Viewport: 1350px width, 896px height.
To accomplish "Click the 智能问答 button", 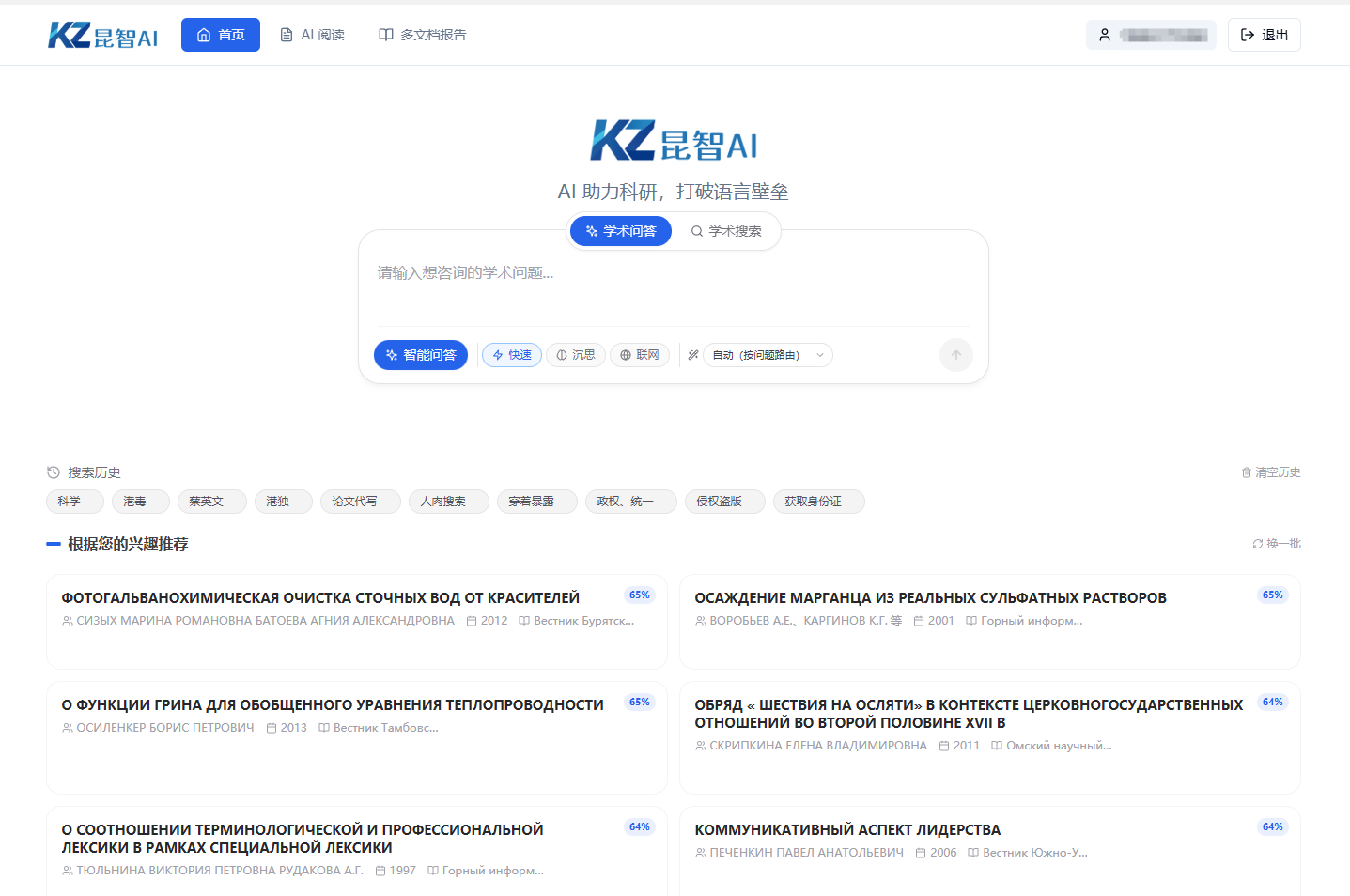I will (x=421, y=355).
